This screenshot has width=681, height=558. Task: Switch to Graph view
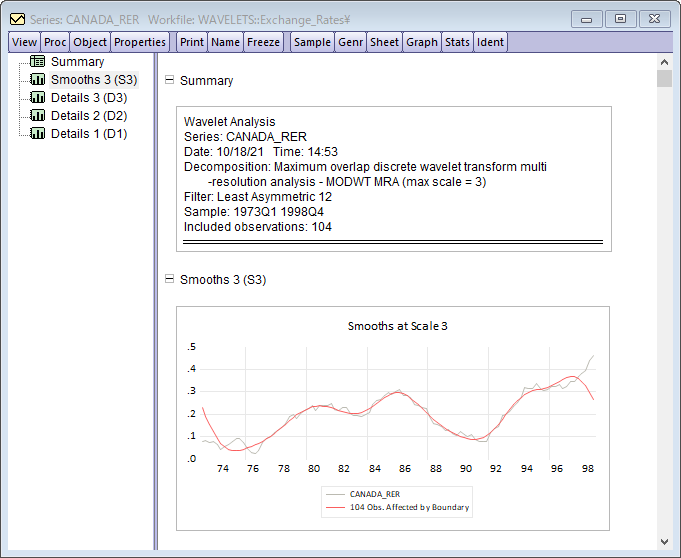coord(422,42)
